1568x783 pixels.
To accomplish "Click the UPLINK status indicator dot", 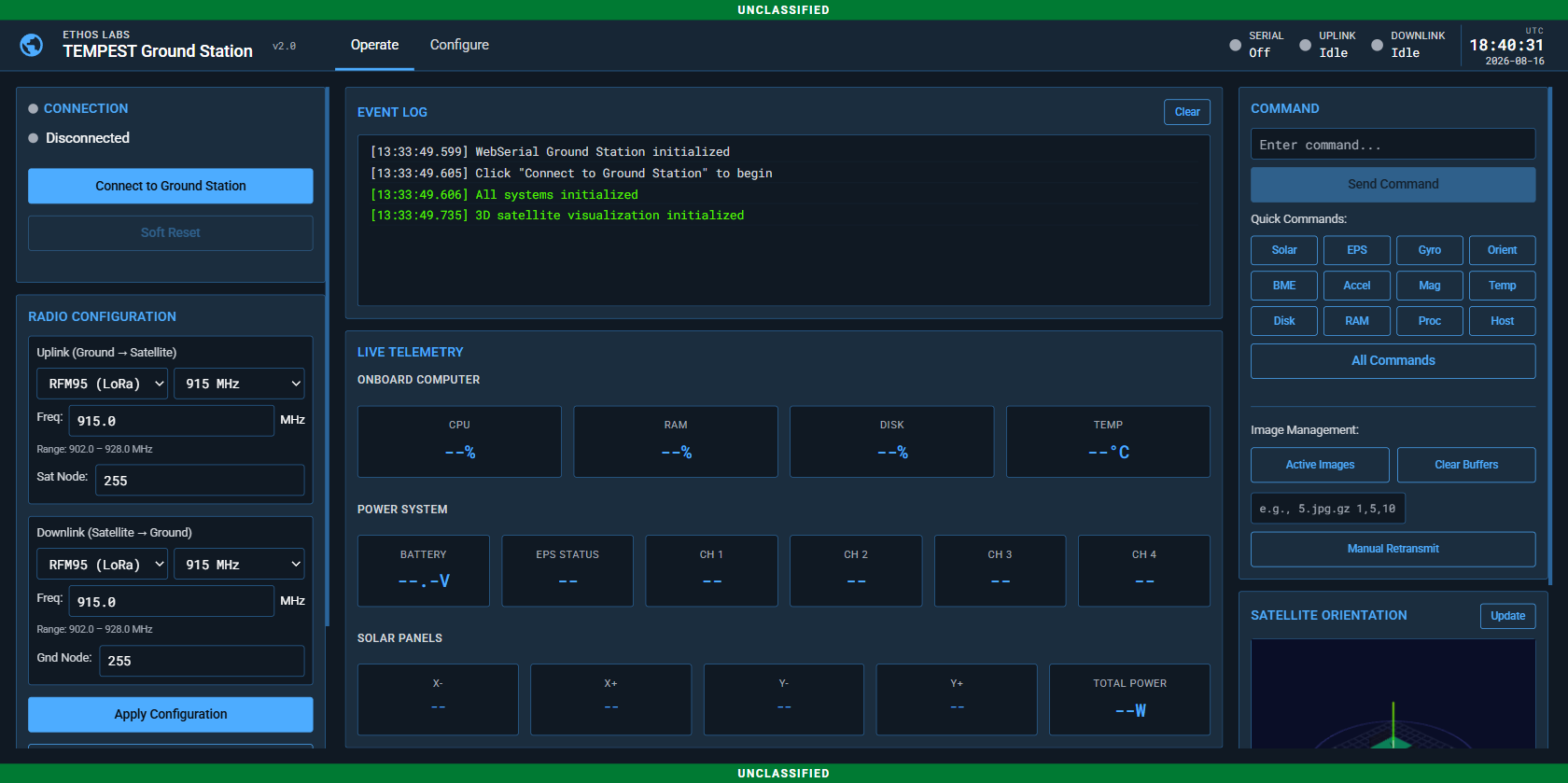I will [1305, 45].
